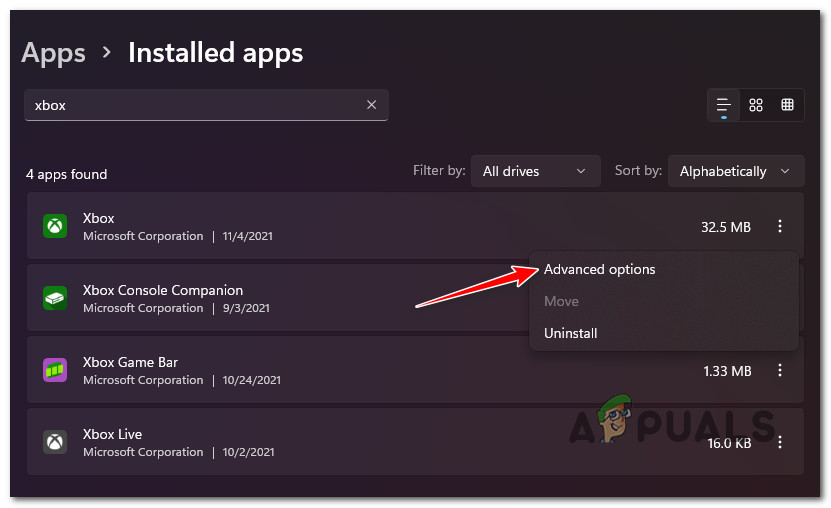831x508 pixels.
Task: Click the Xbox app icon
Action: coord(55,227)
